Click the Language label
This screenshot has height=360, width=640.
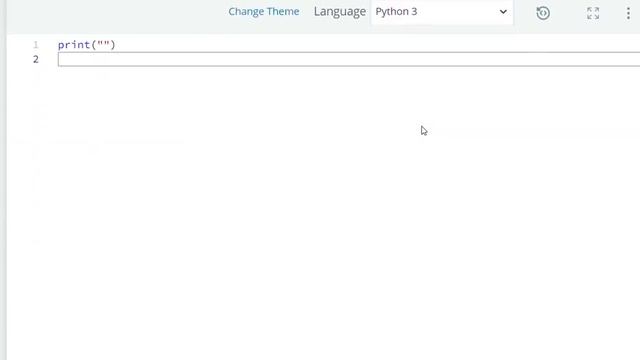[340, 12]
